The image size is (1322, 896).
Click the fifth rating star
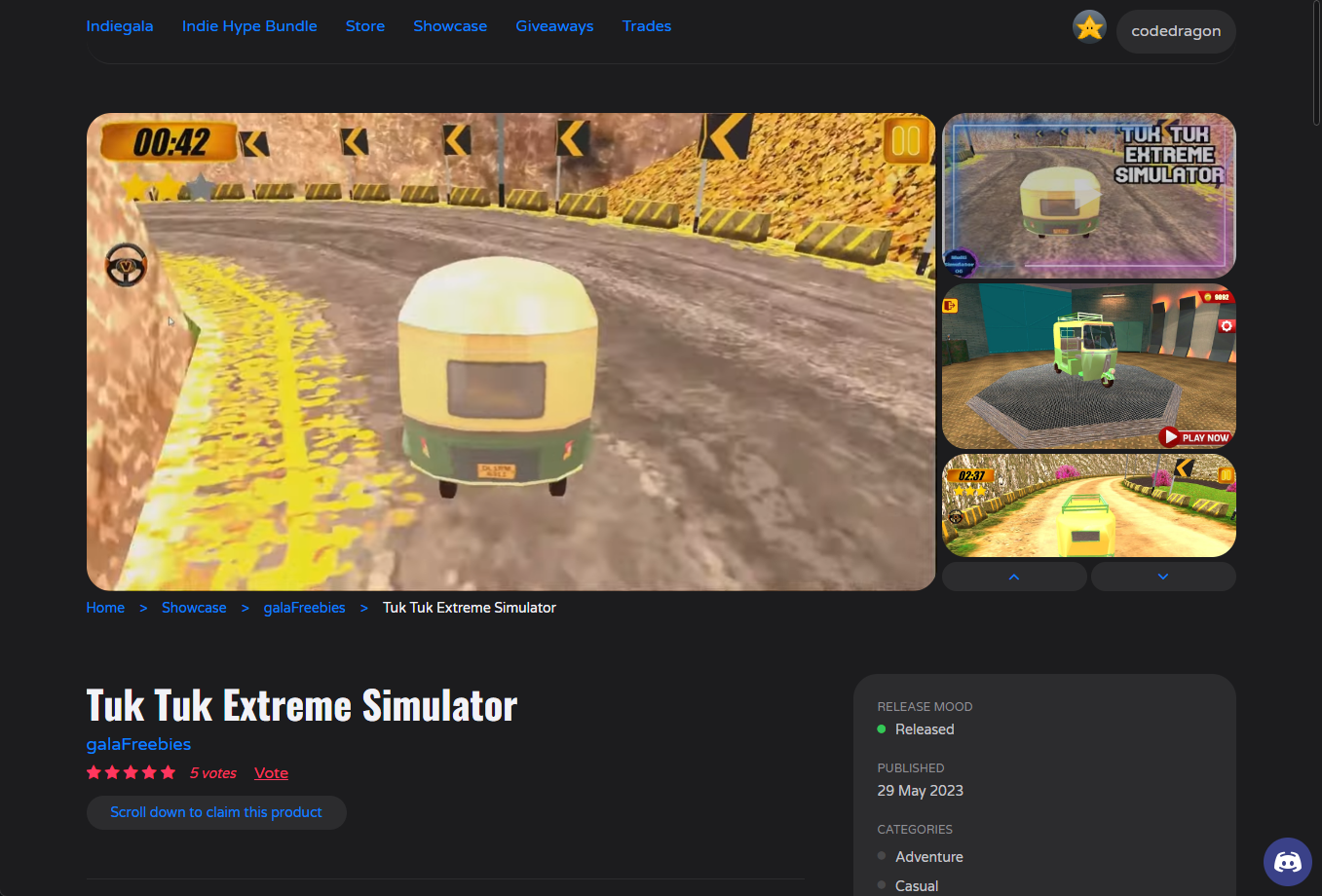coord(168,772)
